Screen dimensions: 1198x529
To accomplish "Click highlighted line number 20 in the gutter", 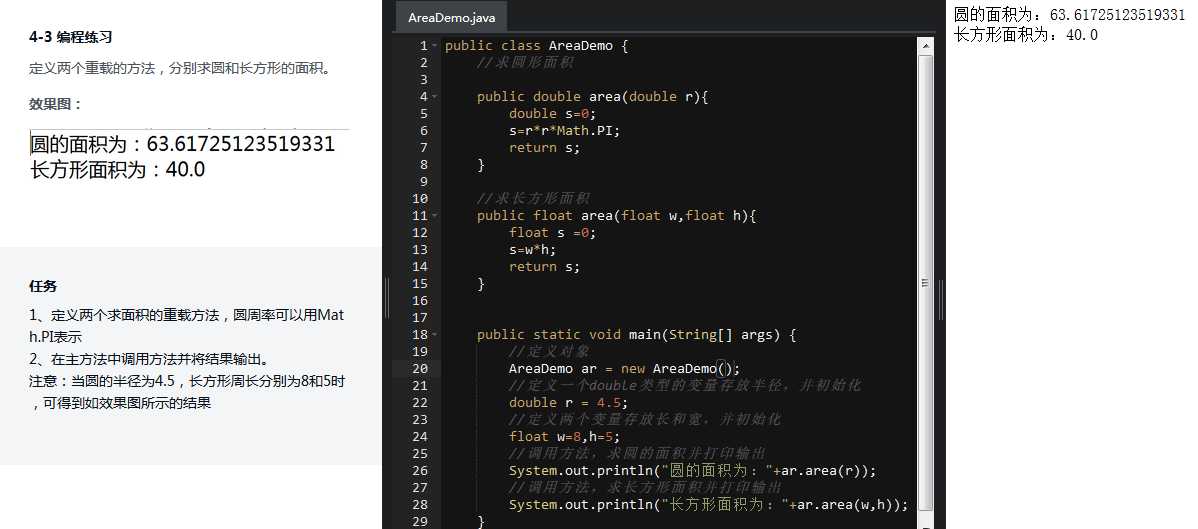I will pyautogui.click(x=419, y=368).
